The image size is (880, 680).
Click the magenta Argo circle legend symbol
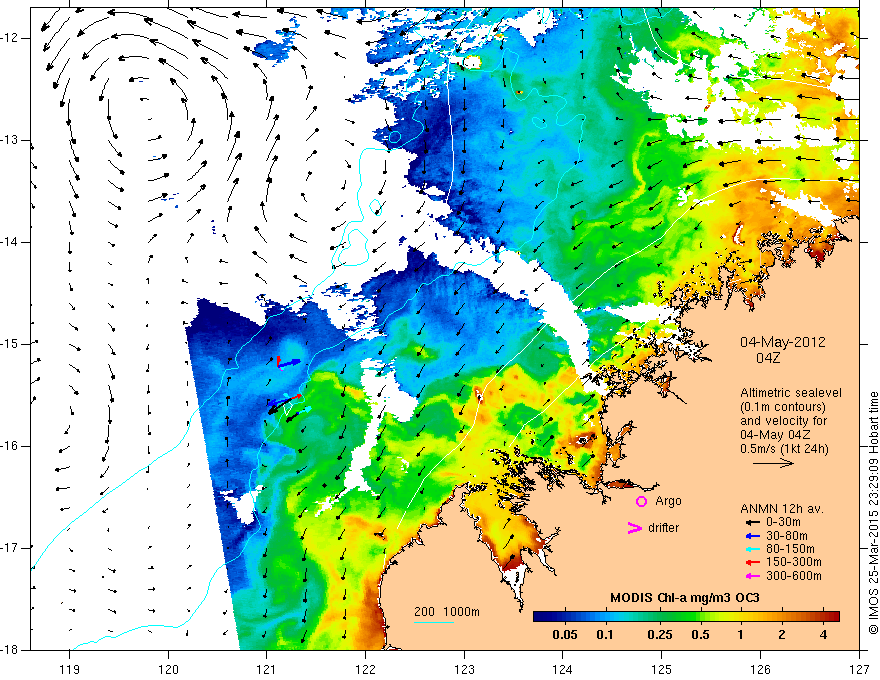coord(641,501)
